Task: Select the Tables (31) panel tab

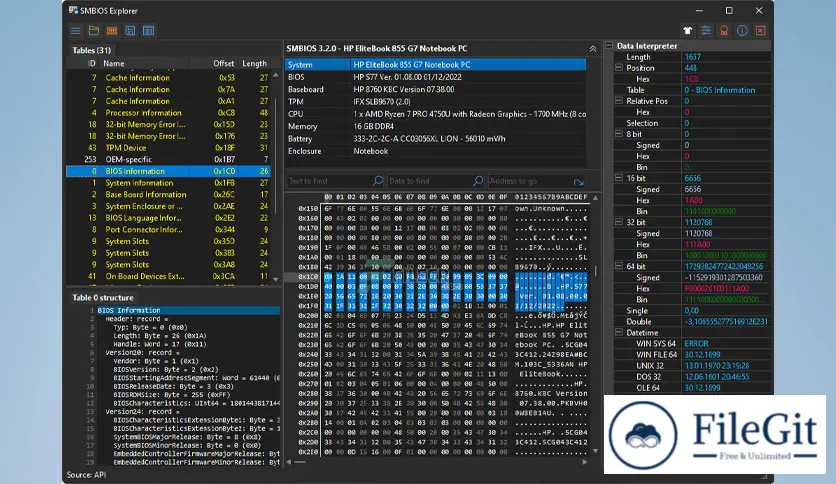Action: (92, 50)
